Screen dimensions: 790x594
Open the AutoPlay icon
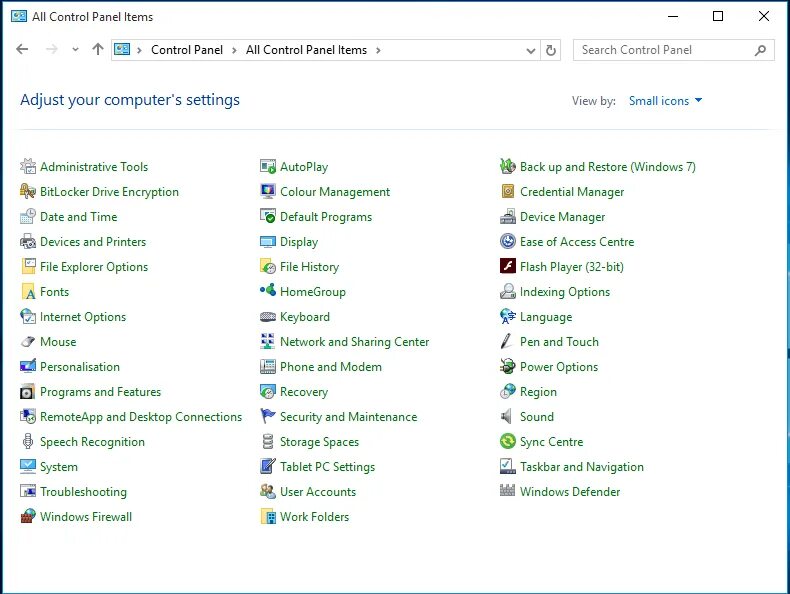click(x=268, y=166)
